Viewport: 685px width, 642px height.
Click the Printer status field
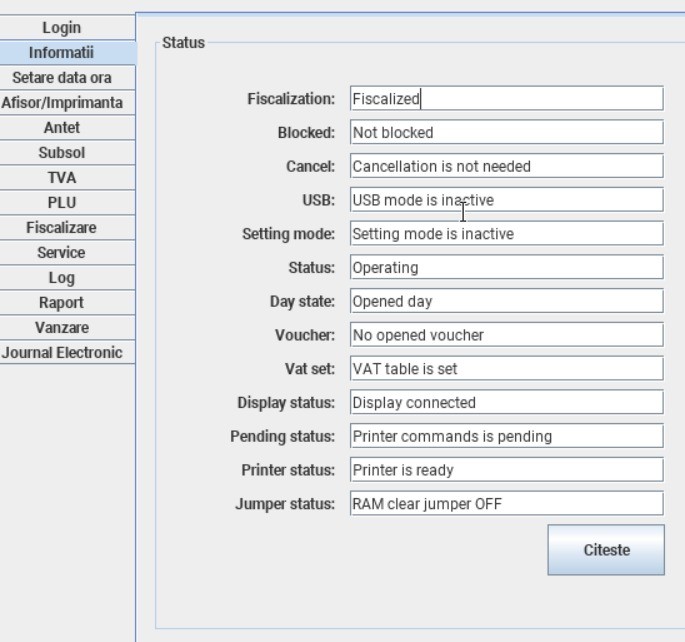coord(506,470)
